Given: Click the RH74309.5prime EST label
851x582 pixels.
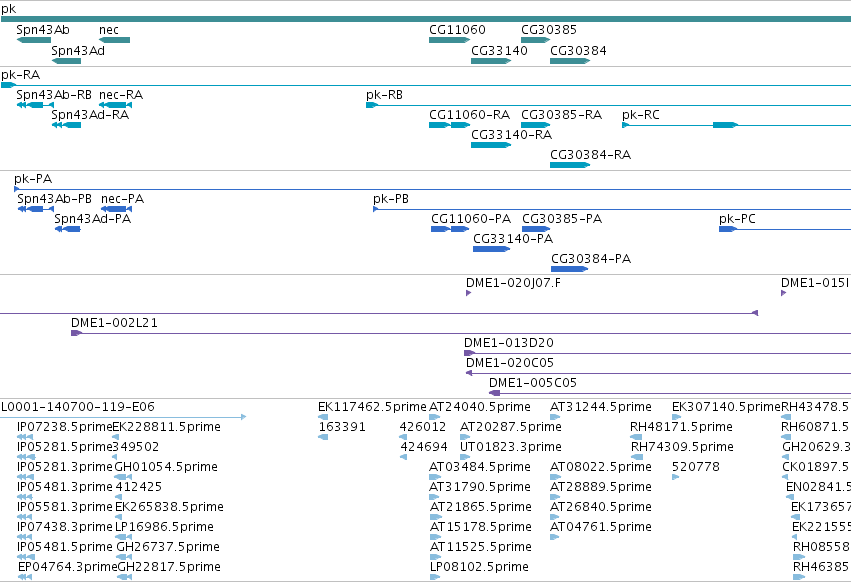Looking at the screenshot, I should (682, 447).
